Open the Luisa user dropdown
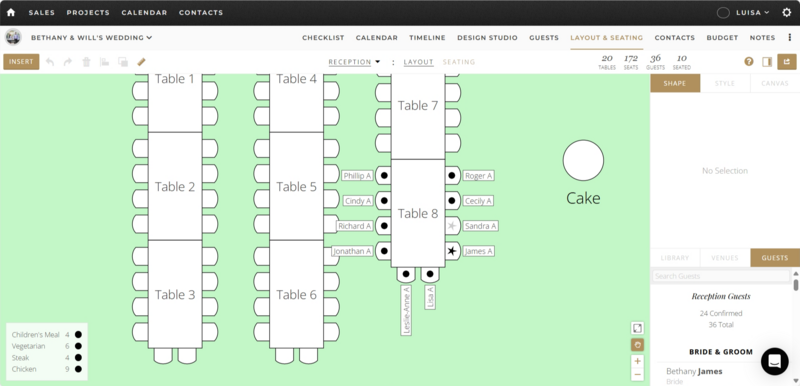The height and width of the screenshot is (386, 800). coord(753,13)
